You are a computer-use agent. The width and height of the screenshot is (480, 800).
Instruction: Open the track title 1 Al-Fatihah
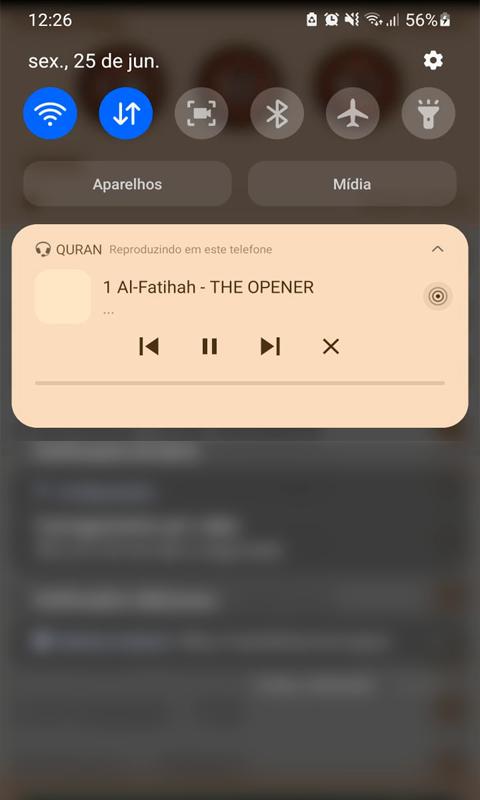click(x=208, y=288)
